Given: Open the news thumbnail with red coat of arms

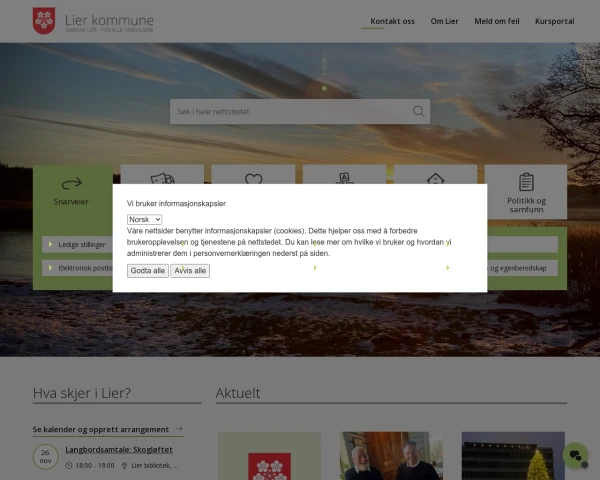Looking at the screenshot, I should coord(269,456).
